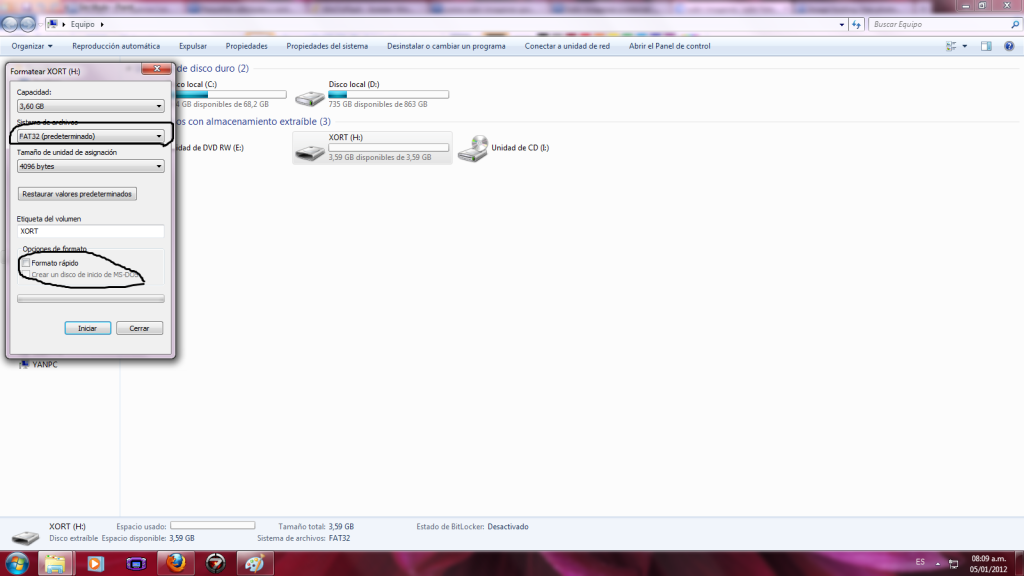
Task: Launch Windows Media Player from the taskbar
Action: [x=95, y=563]
